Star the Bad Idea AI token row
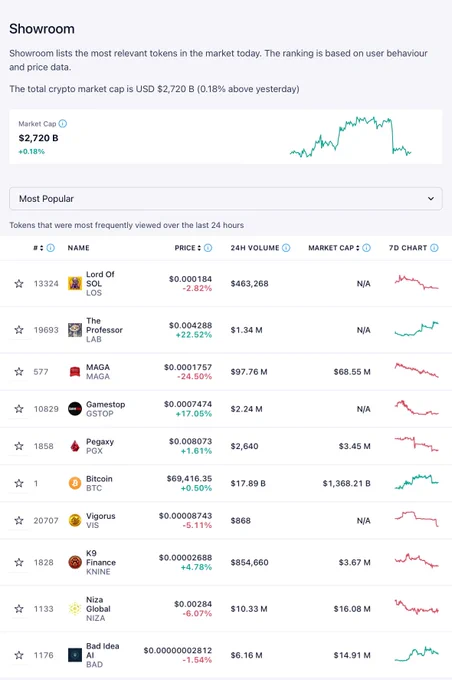Screen dimensions: 452x680 click(19, 655)
